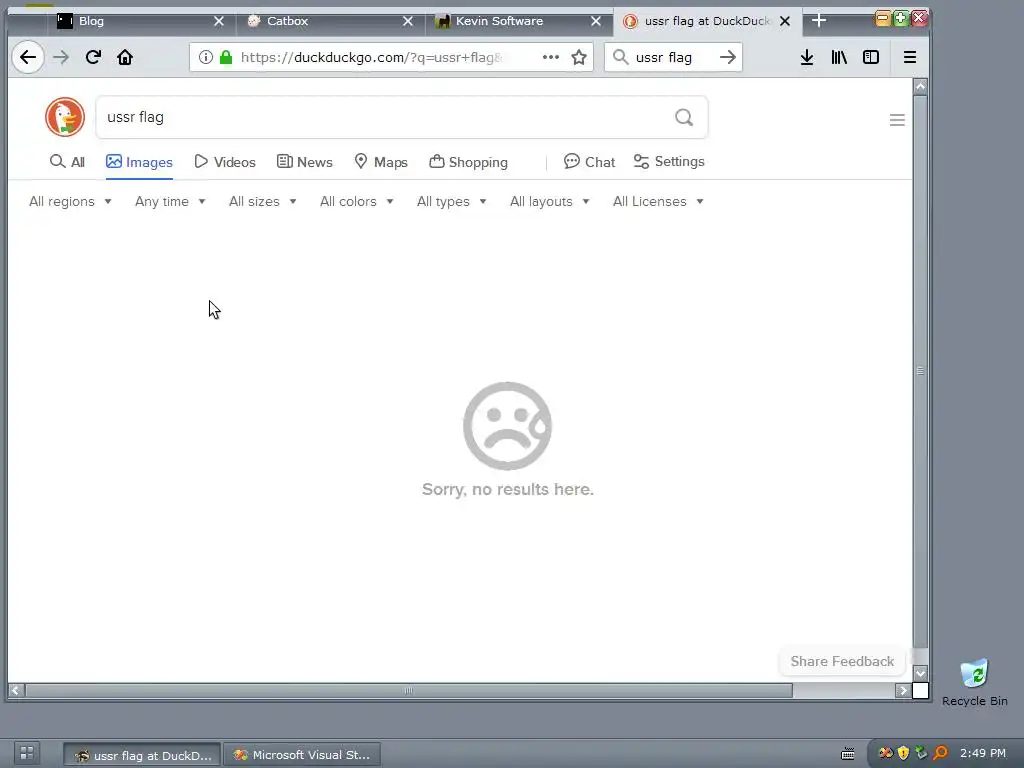Show site information icon in address bar

click(206, 57)
